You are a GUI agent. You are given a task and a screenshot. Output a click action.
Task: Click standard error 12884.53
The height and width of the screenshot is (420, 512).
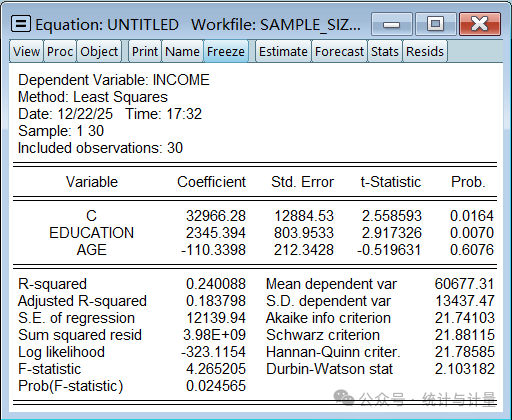click(304, 216)
